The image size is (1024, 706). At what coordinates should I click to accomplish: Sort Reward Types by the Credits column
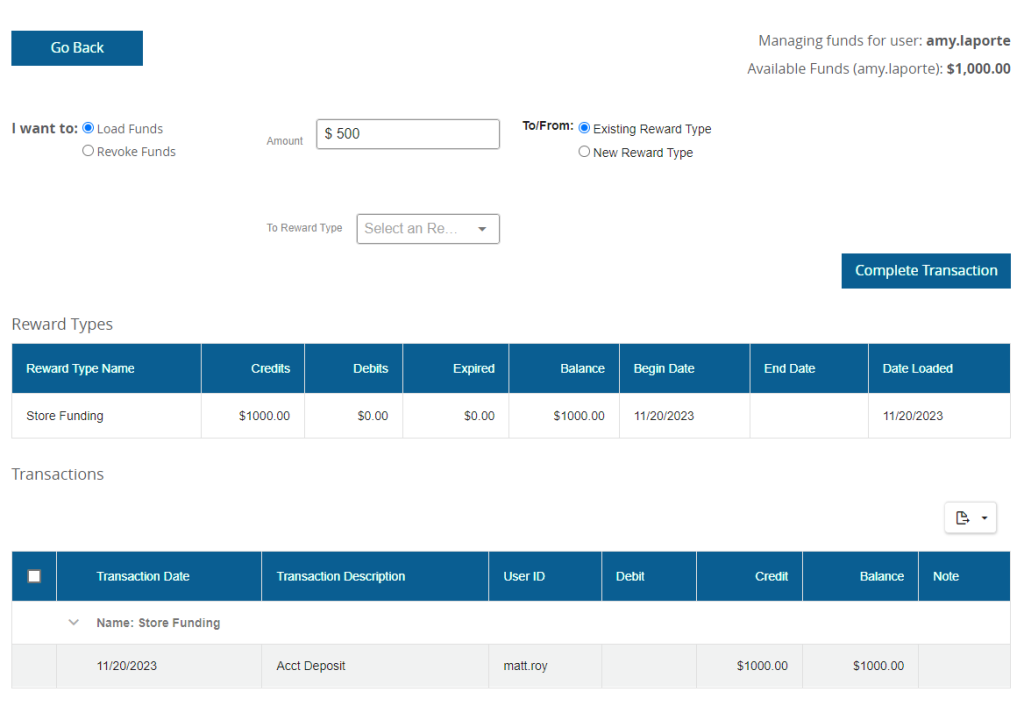270,369
